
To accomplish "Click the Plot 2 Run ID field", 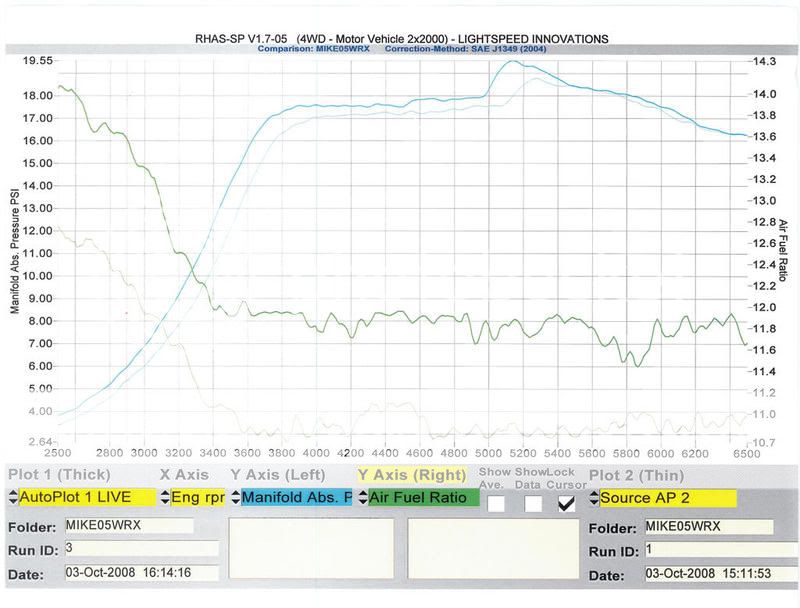I will (707, 549).
